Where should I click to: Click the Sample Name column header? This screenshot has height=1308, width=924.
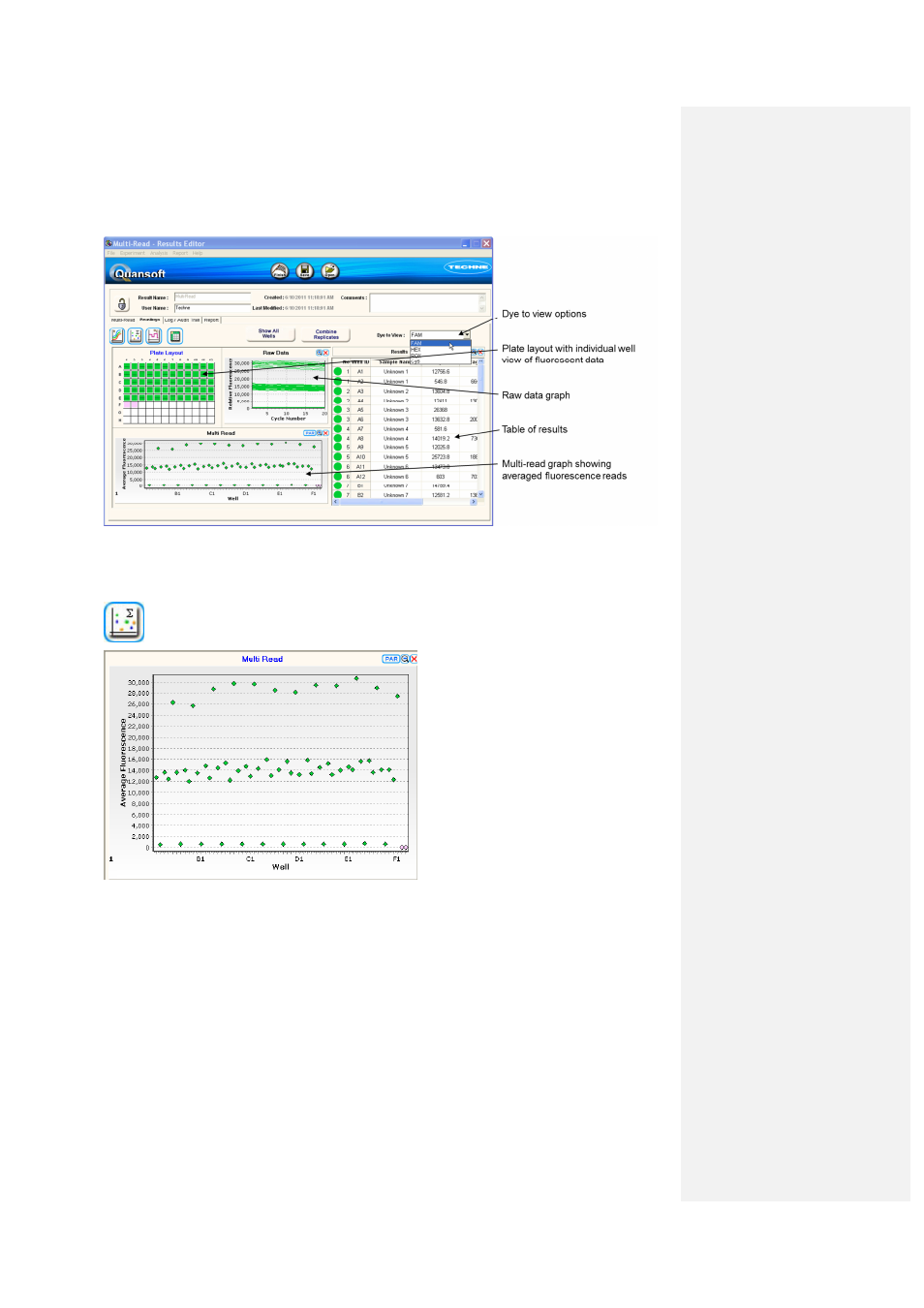tap(394, 361)
